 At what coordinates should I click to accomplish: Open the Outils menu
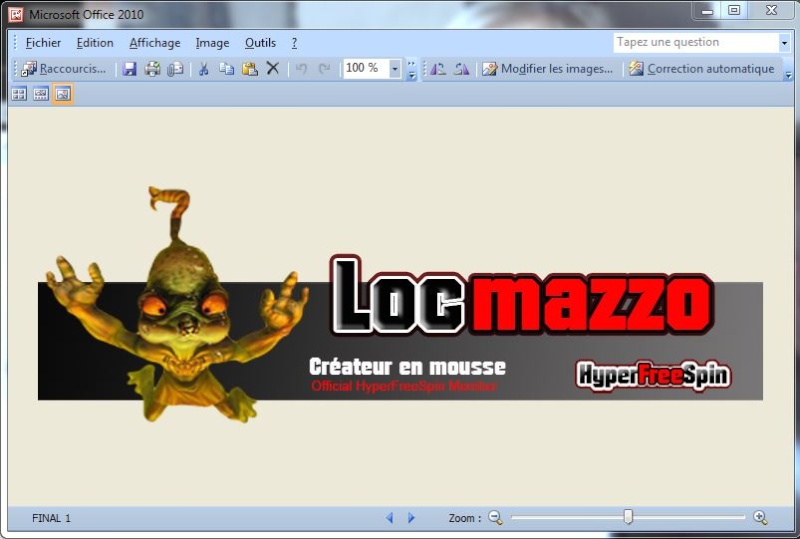pos(260,43)
